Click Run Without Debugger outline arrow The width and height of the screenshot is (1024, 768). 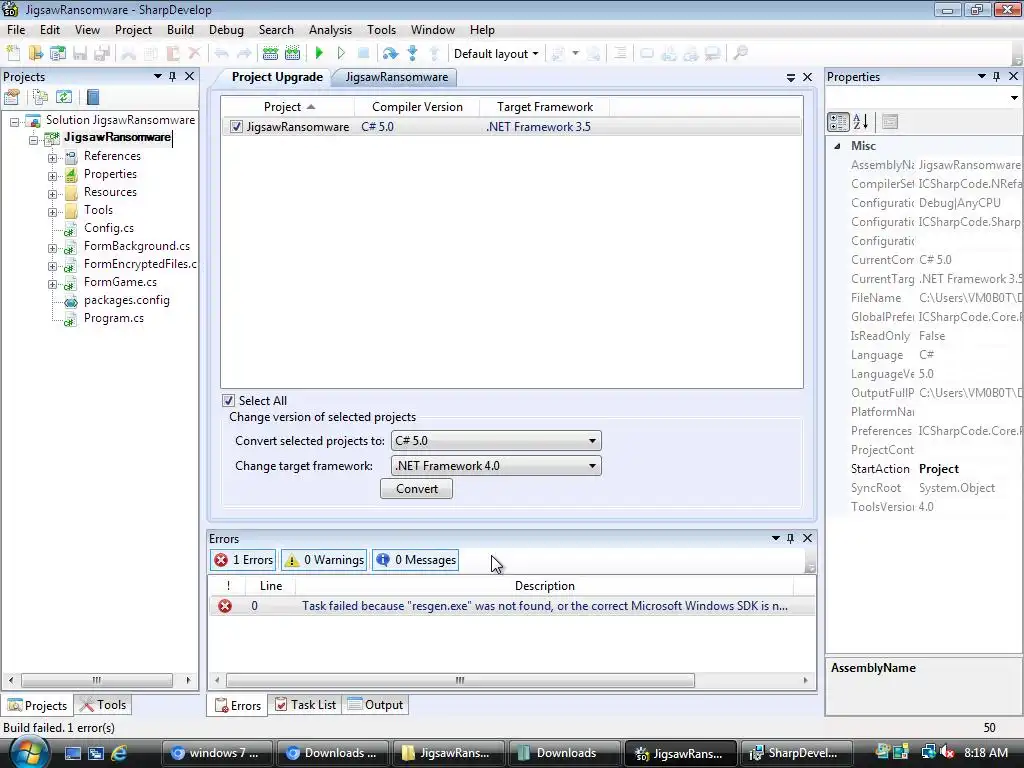coord(341,54)
